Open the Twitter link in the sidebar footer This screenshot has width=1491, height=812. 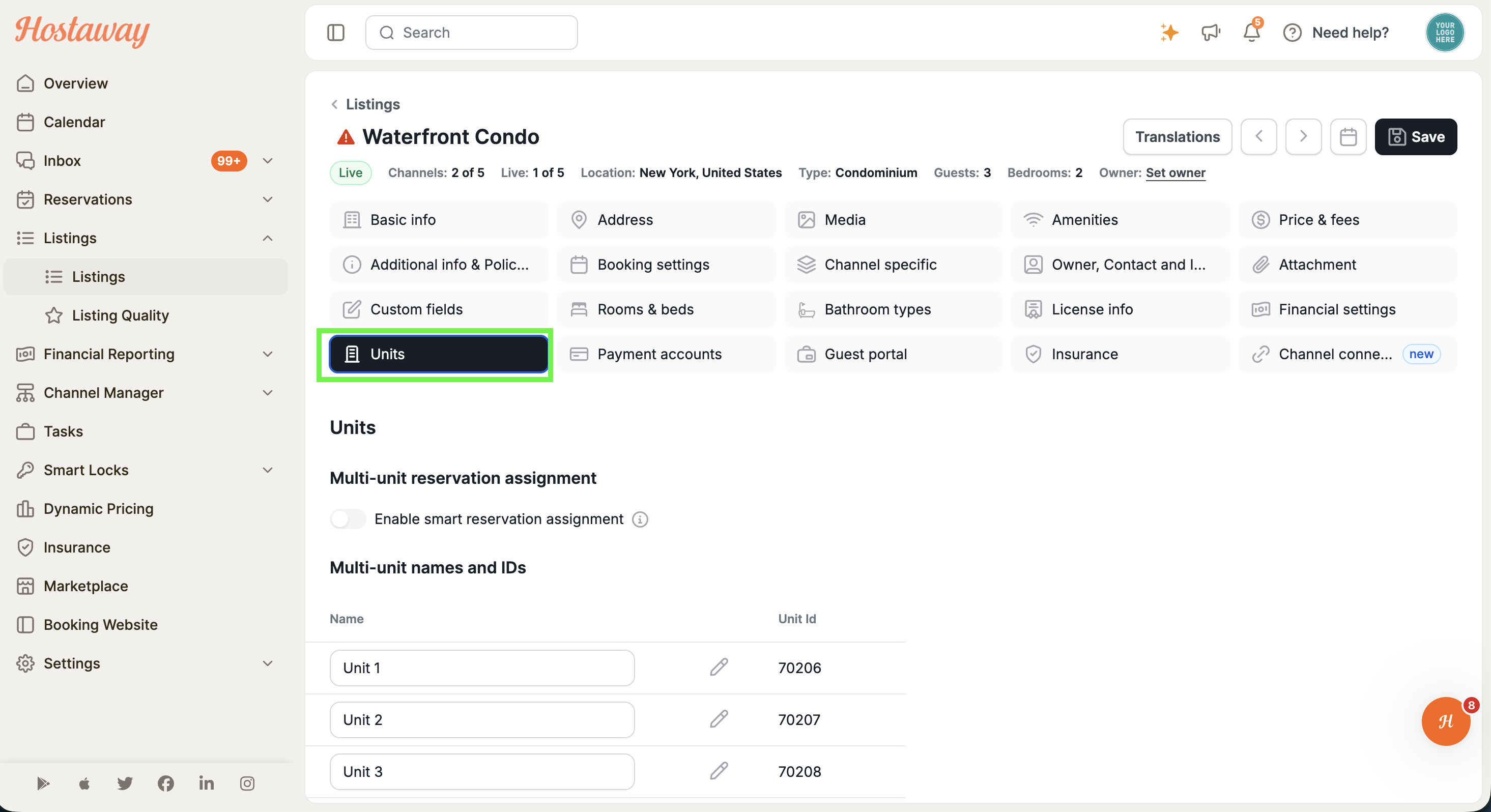(125, 783)
